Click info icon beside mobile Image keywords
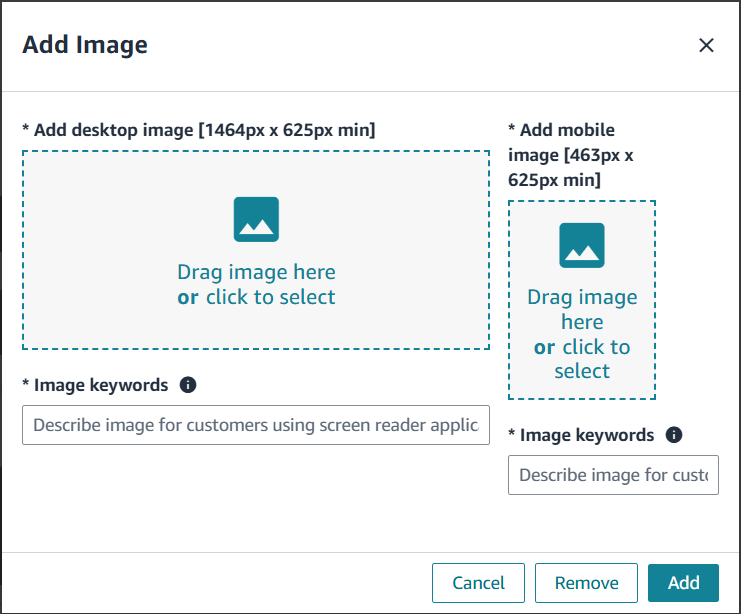Screen dimensions: 741x614 click(674, 435)
